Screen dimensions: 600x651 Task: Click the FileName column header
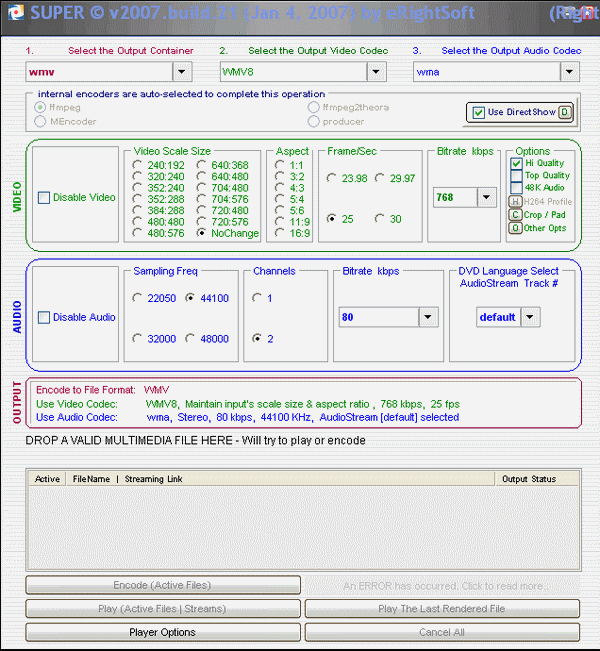91,479
